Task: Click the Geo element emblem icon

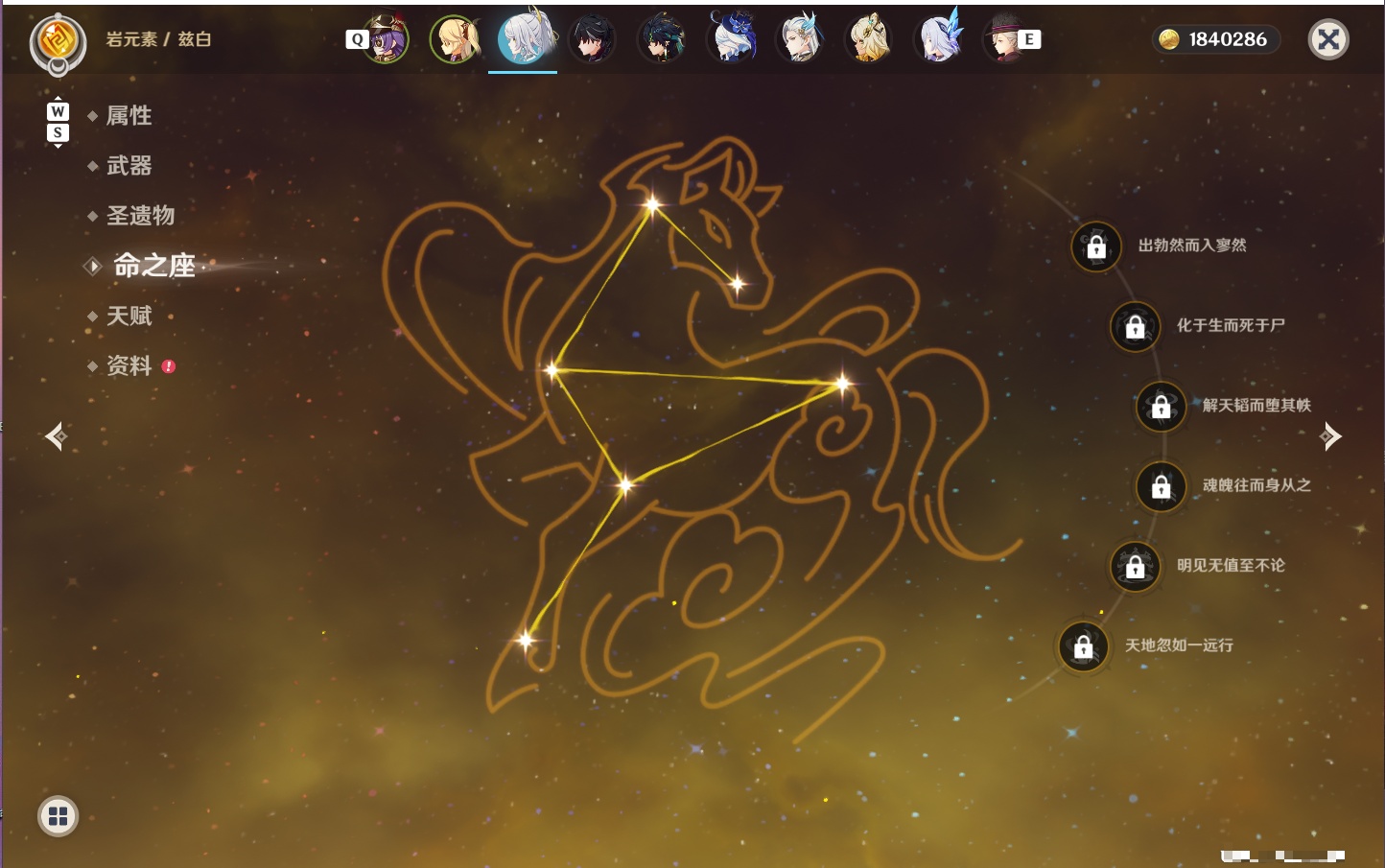Action: pos(58,41)
